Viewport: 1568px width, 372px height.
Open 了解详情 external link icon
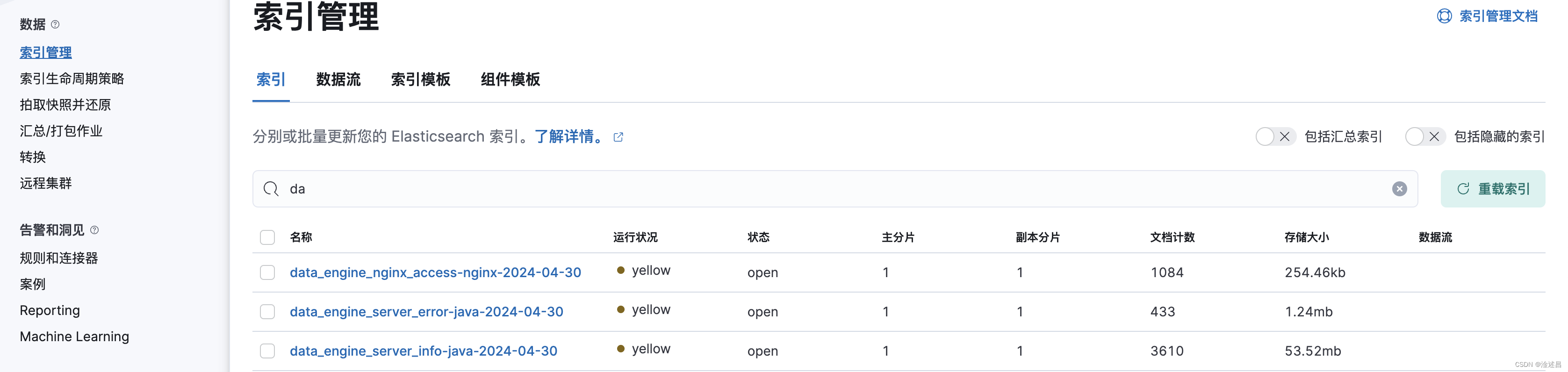618,137
